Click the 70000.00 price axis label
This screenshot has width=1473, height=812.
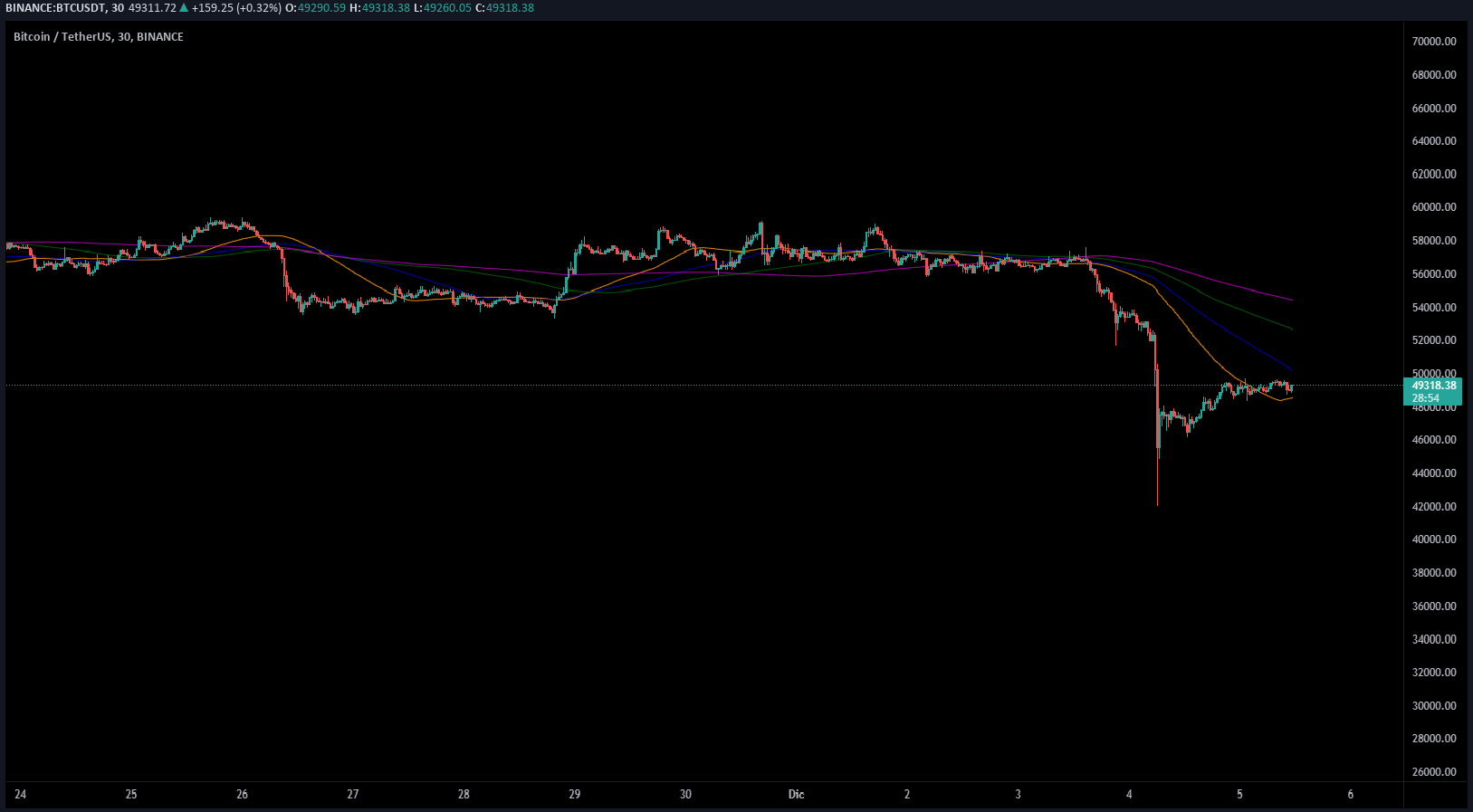coord(1434,42)
